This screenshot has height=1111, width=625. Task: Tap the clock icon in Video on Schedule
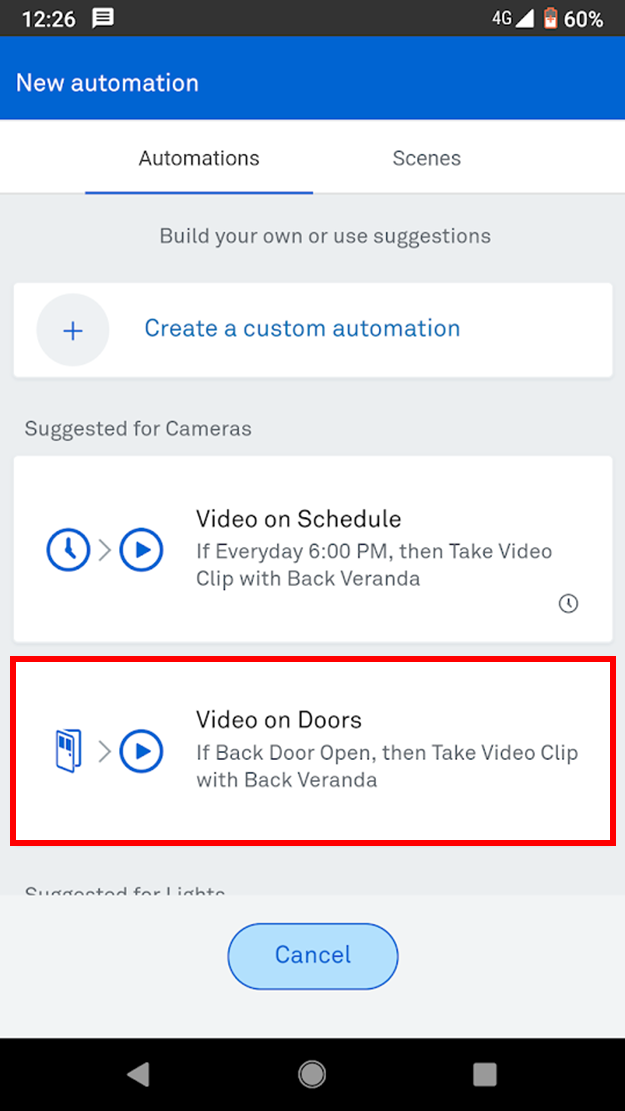(x=69, y=550)
